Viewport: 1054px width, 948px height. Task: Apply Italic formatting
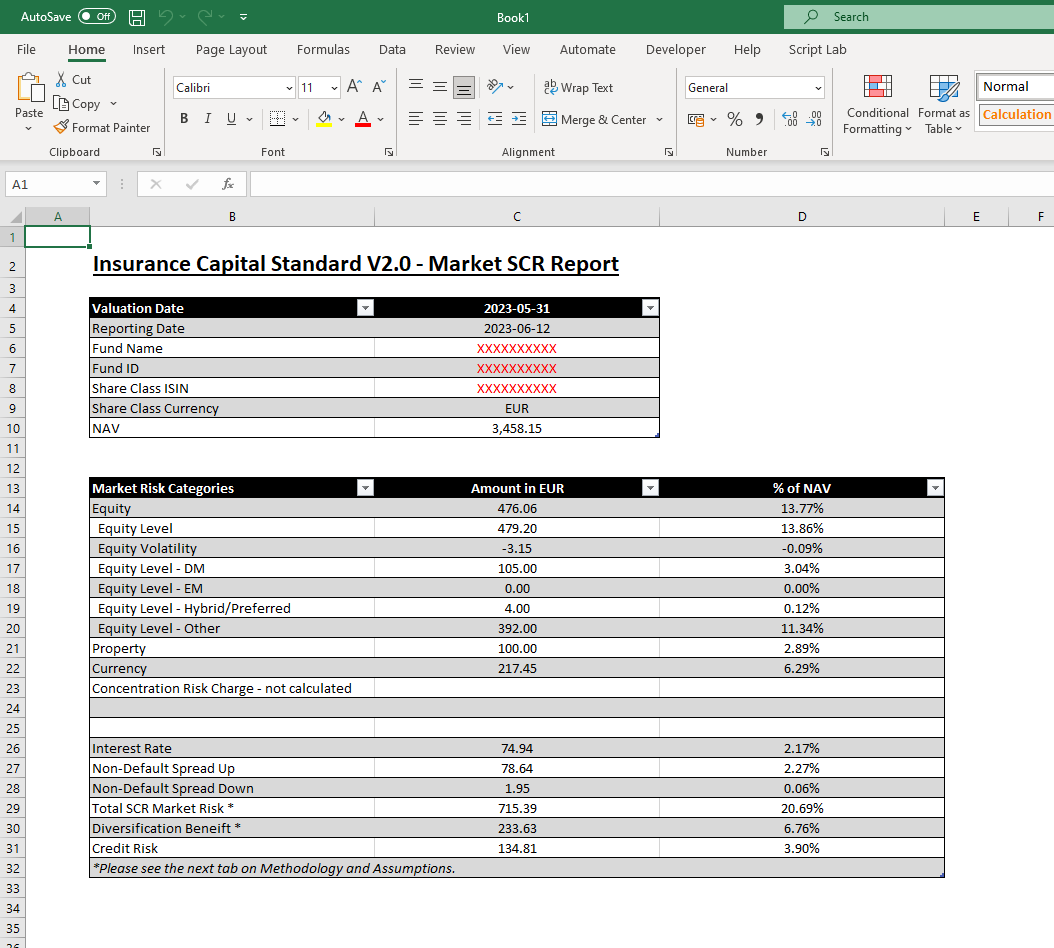(x=208, y=119)
